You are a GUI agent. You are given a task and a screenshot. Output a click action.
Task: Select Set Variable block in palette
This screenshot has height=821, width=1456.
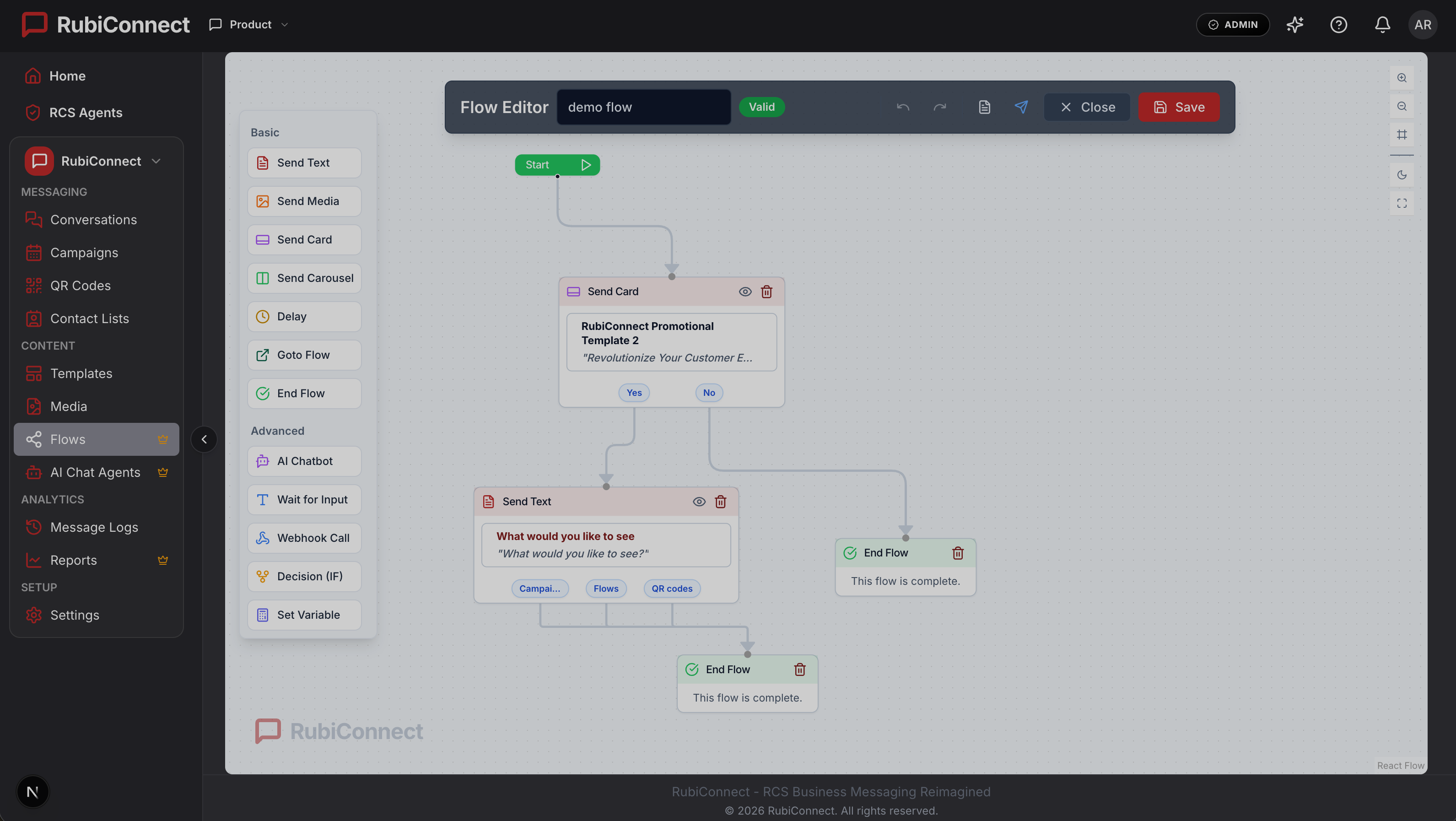(304, 615)
